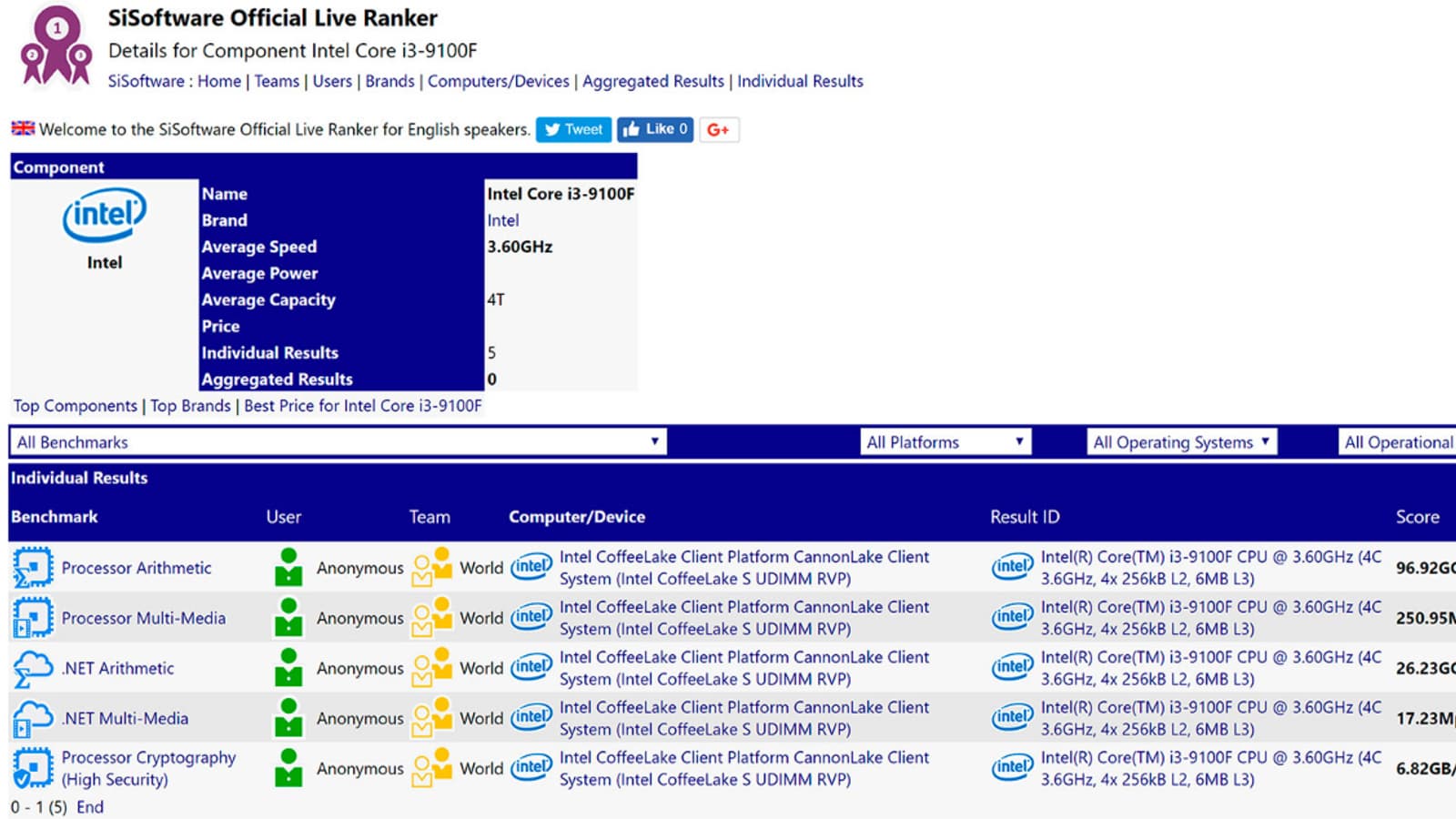This screenshot has height=819, width=1456.
Task: Open the All Operating Systems dropdown
Action: 1182,442
